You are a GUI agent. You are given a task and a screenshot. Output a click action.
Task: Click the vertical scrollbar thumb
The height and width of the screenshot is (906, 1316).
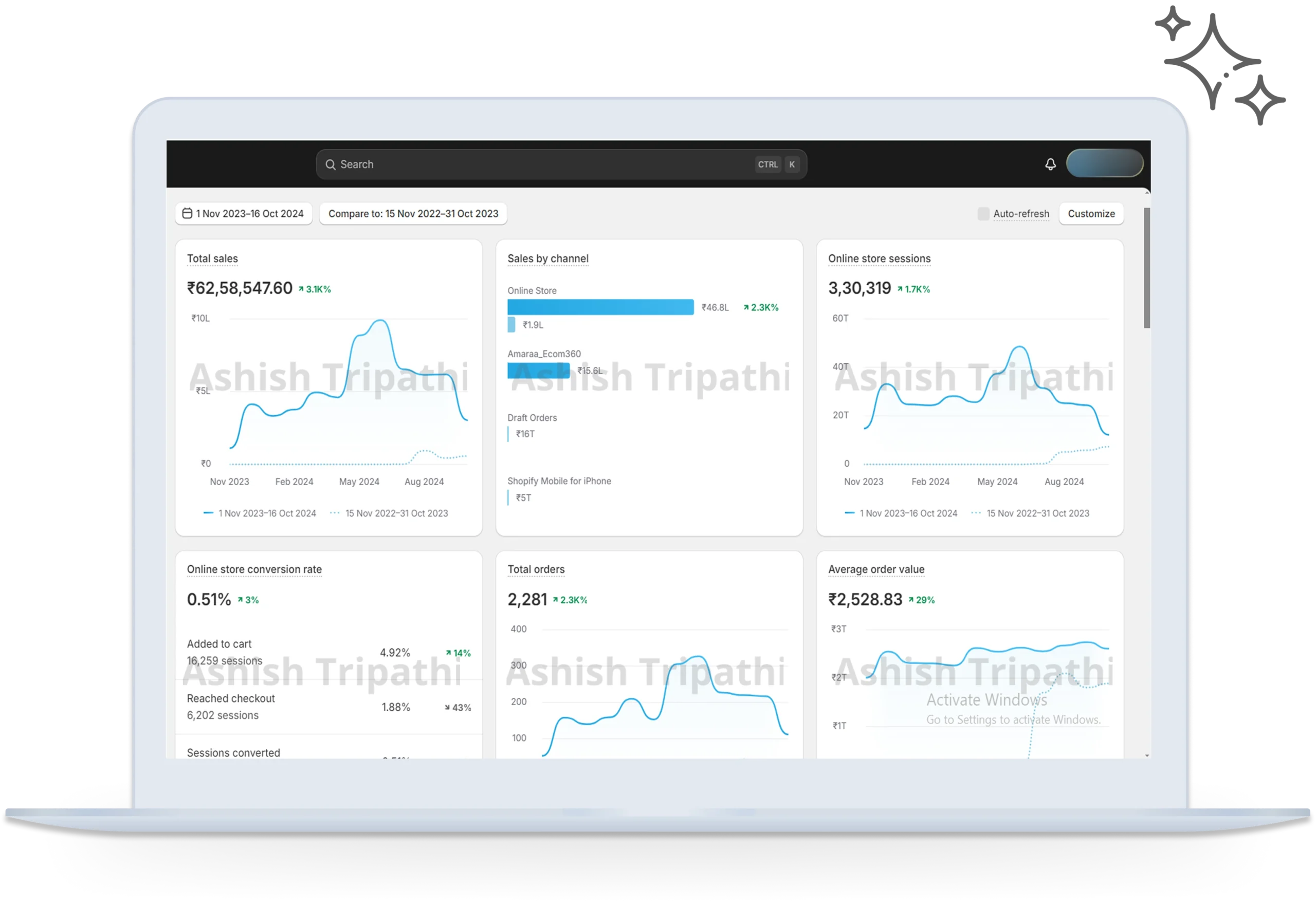(x=1146, y=267)
